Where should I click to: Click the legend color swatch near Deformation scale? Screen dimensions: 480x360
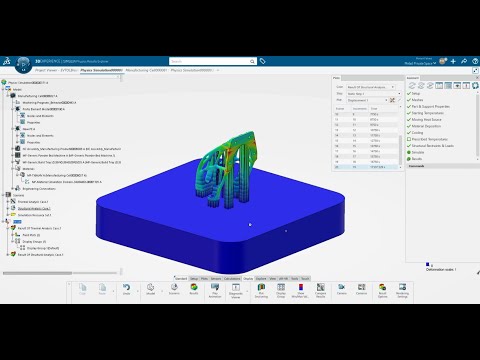pyautogui.click(x=428, y=264)
